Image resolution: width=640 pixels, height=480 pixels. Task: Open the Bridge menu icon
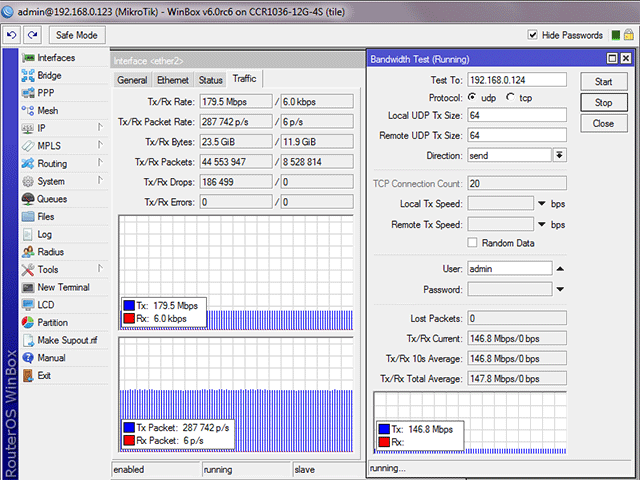(x=28, y=76)
